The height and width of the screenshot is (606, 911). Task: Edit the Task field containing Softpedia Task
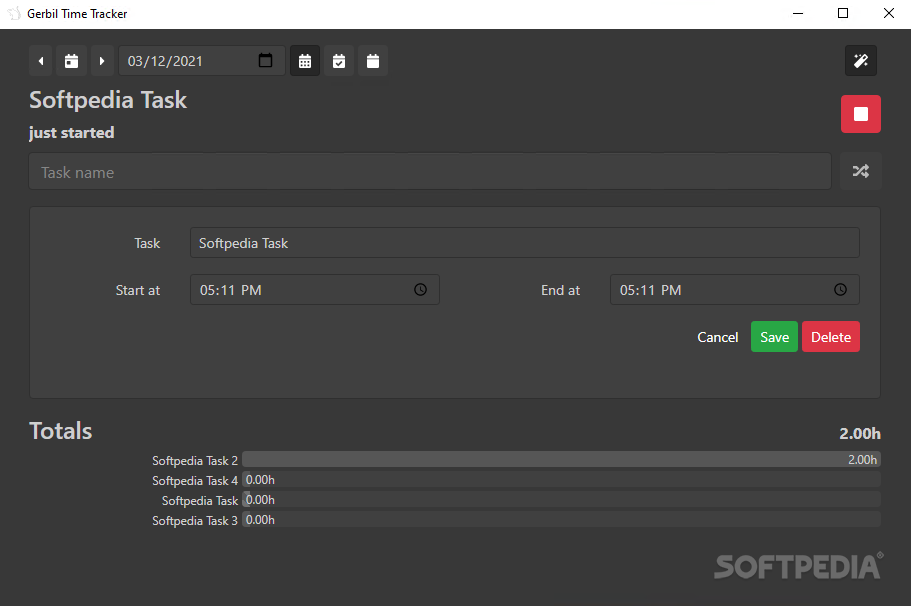point(525,243)
